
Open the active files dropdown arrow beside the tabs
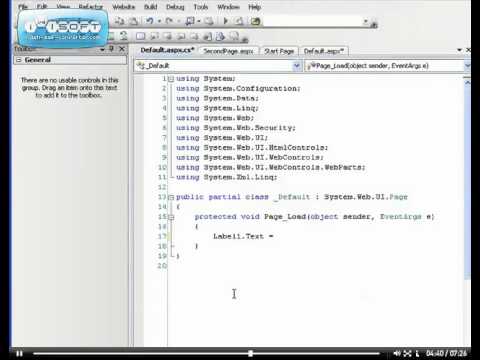(x=459, y=50)
